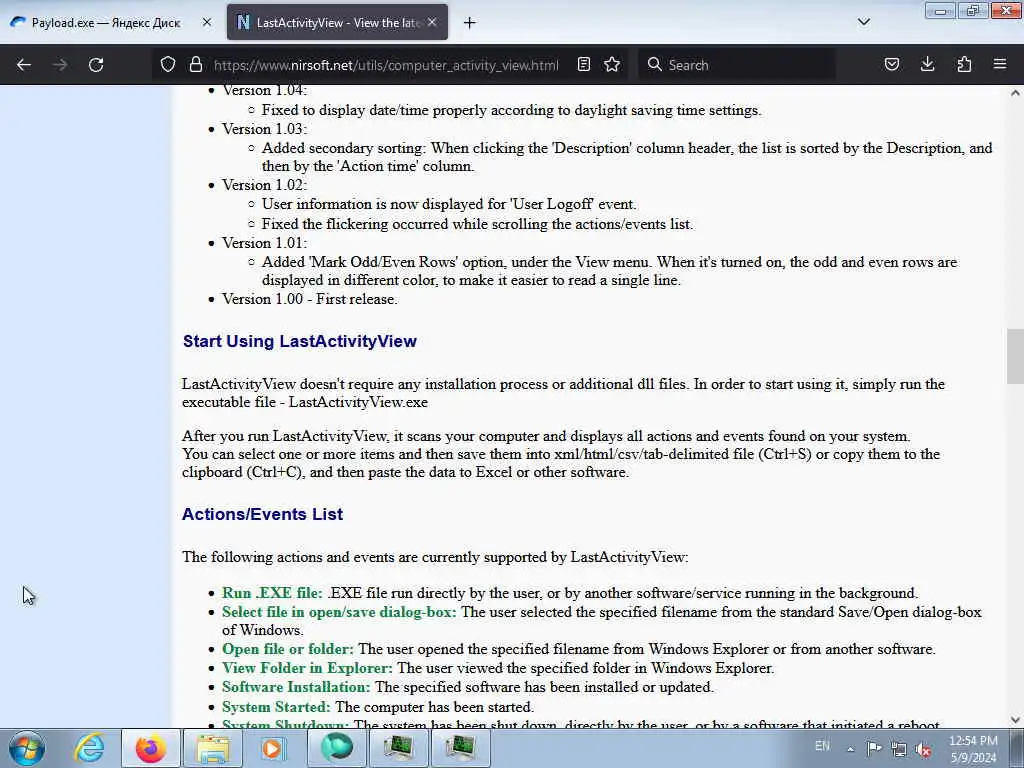The width and height of the screenshot is (1024, 768).
Task: Click the 'Version 1.02:' list item
Action: pyautogui.click(x=264, y=185)
